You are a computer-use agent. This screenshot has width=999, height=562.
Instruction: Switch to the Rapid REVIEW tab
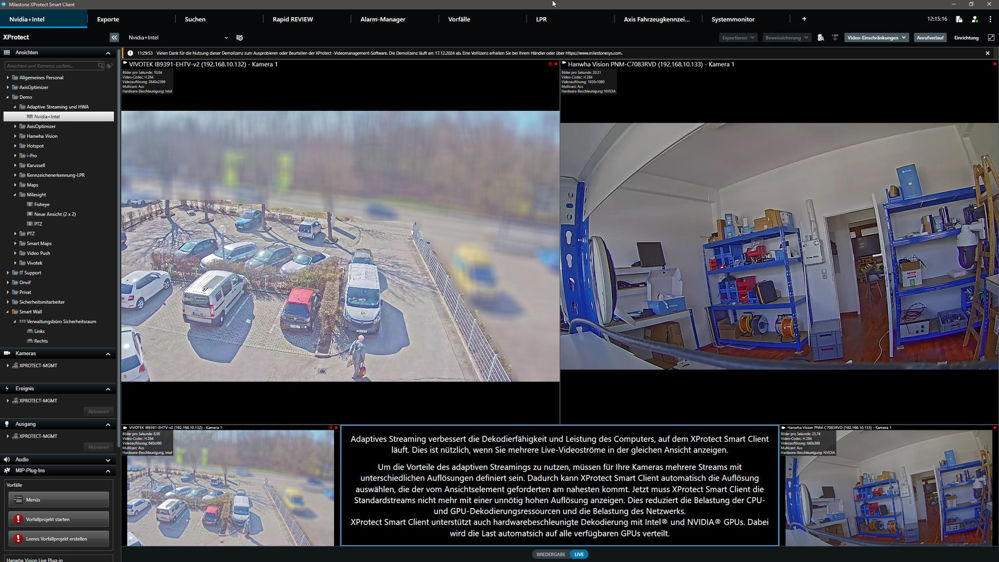point(293,19)
